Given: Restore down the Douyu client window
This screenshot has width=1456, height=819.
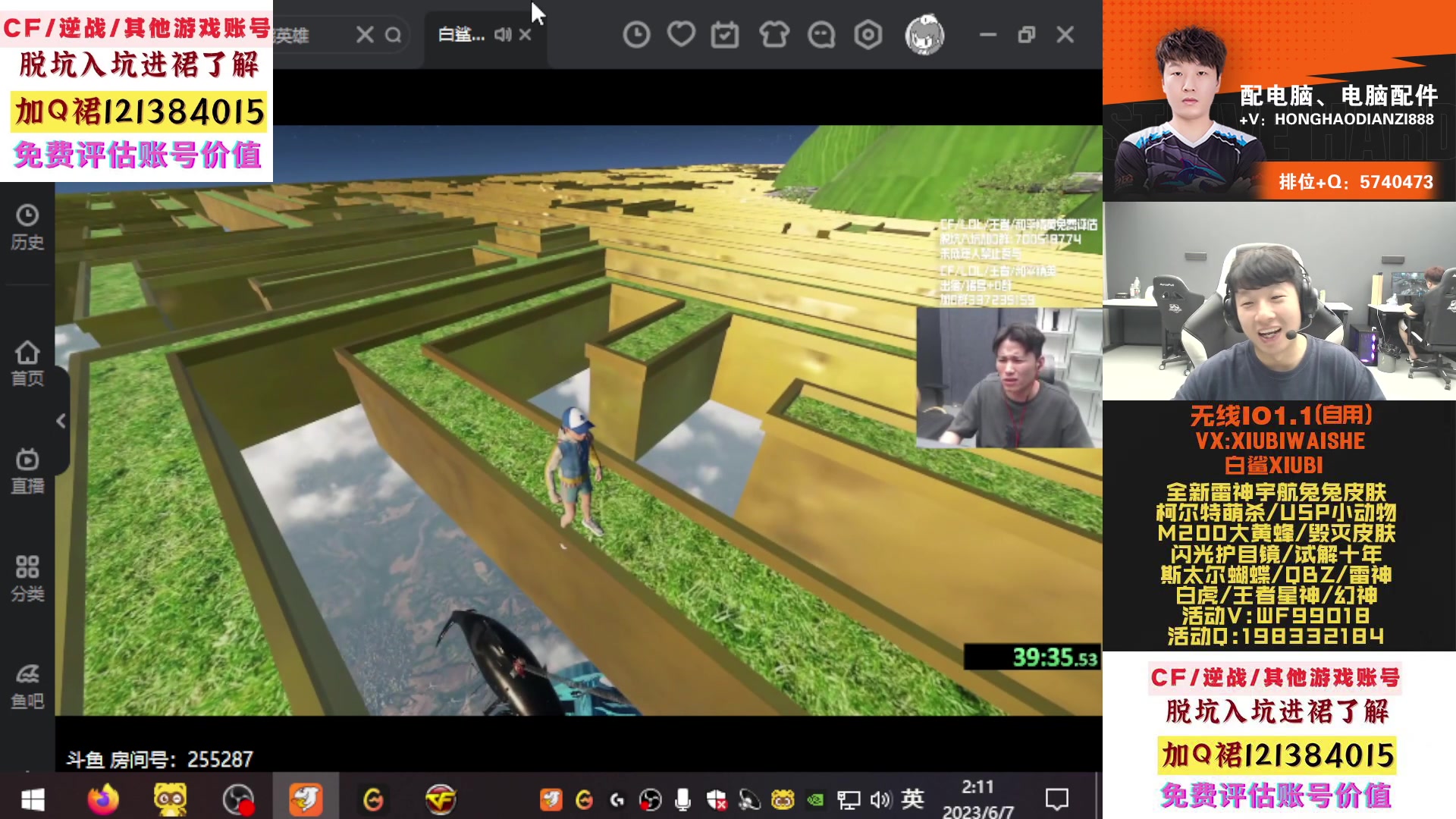Looking at the screenshot, I should point(1026,35).
